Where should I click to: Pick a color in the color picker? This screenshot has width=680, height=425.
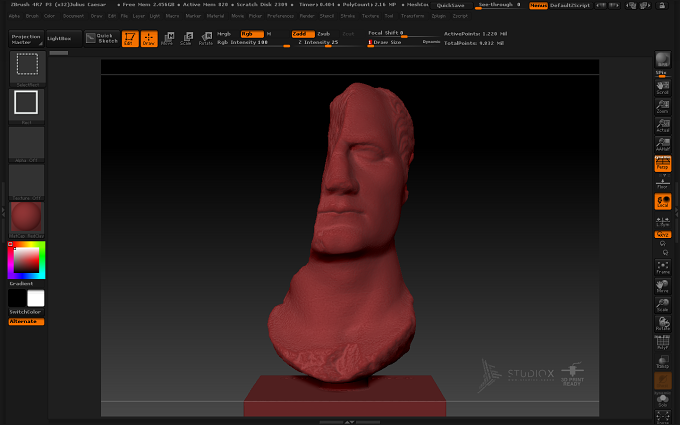click(26, 260)
